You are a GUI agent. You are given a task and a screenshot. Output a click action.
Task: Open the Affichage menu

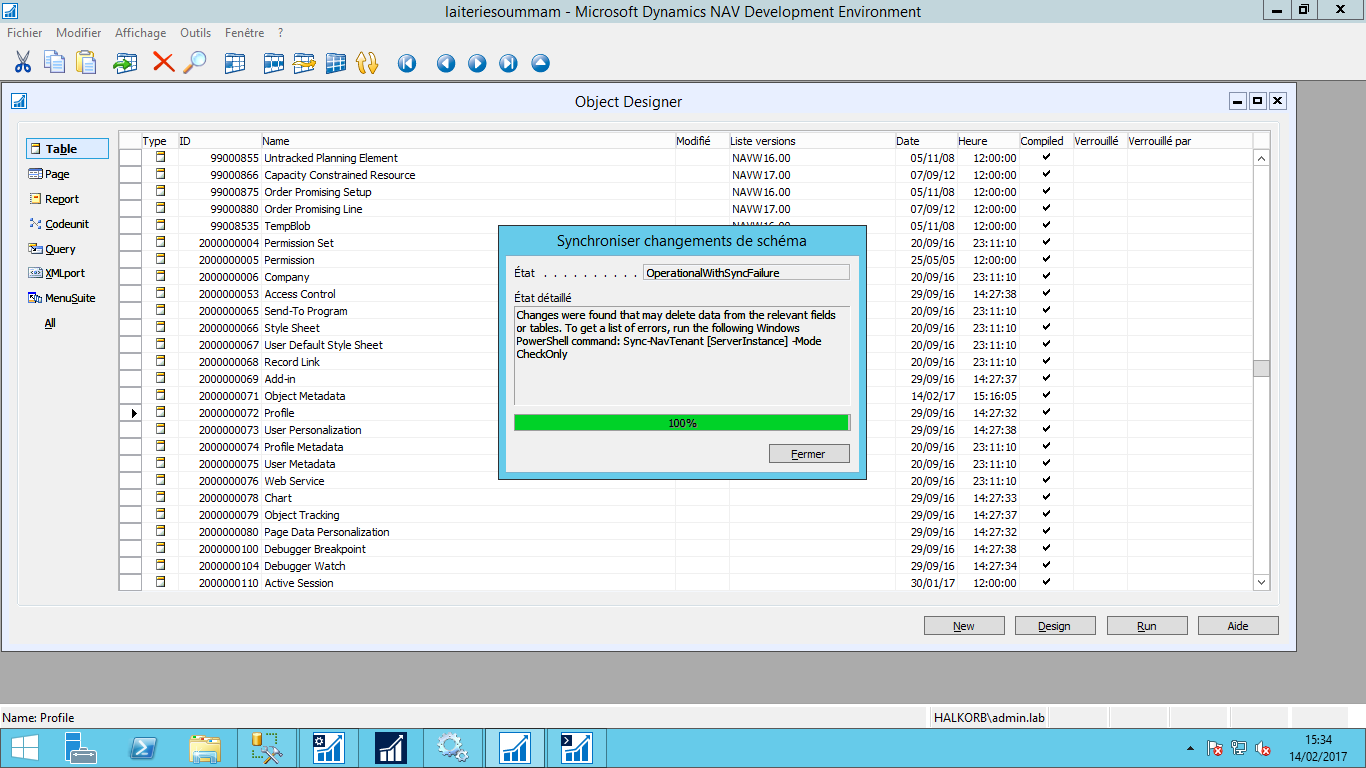pyautogui.click(x=140, y=33)
